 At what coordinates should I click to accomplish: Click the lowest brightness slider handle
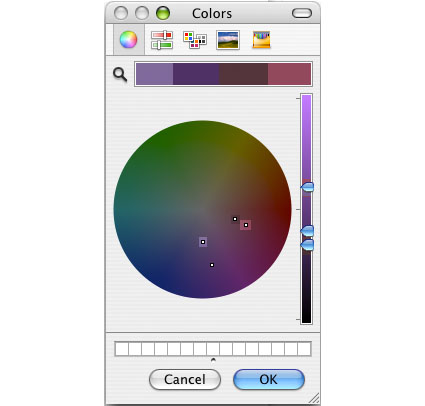coord(307,245)
